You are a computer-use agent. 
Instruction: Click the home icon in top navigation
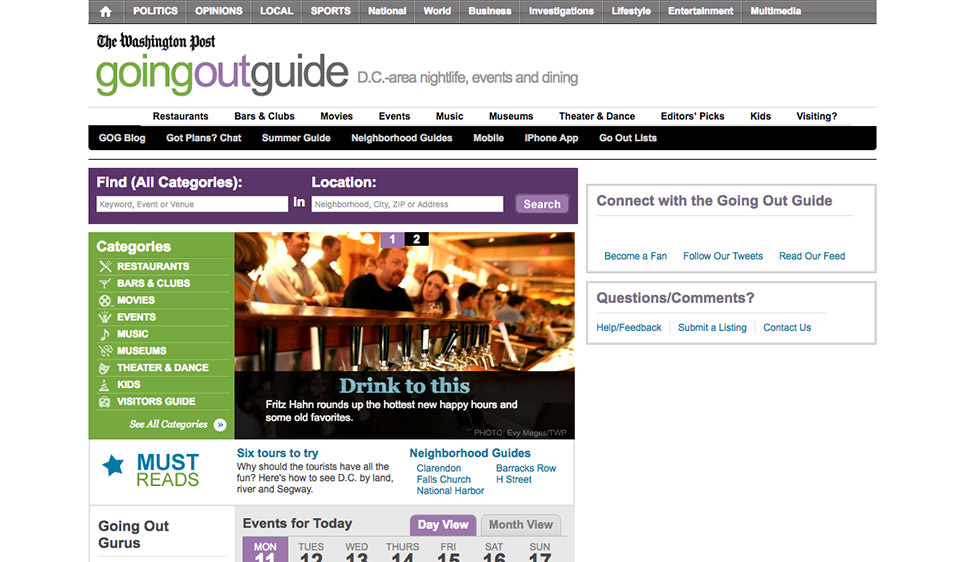[x=106, y=11]
